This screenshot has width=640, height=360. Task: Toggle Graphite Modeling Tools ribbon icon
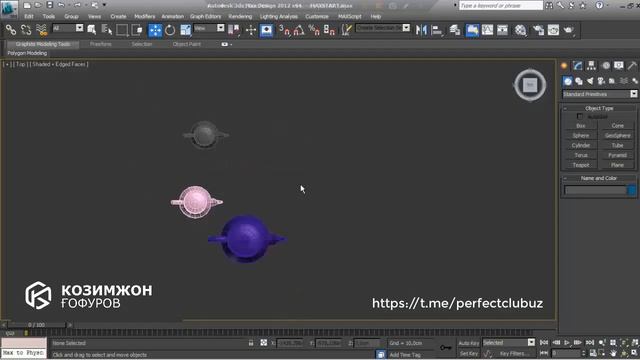[472, 30]
